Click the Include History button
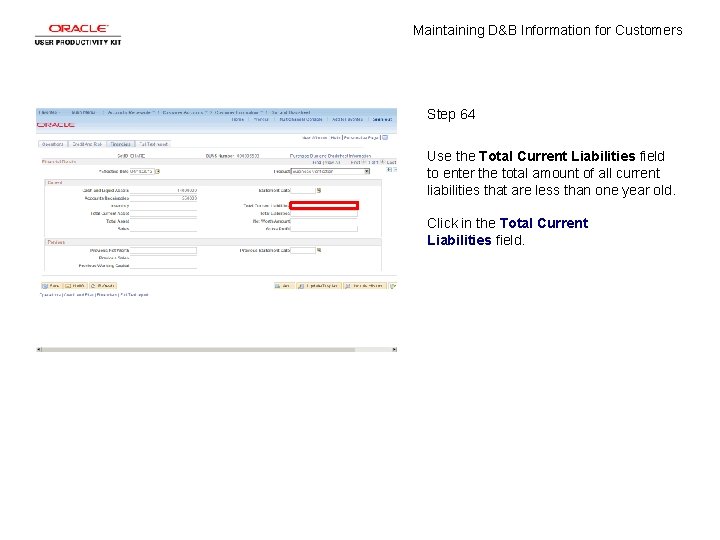Viewport: 720px width, 540px height. [x=366, y=286]
